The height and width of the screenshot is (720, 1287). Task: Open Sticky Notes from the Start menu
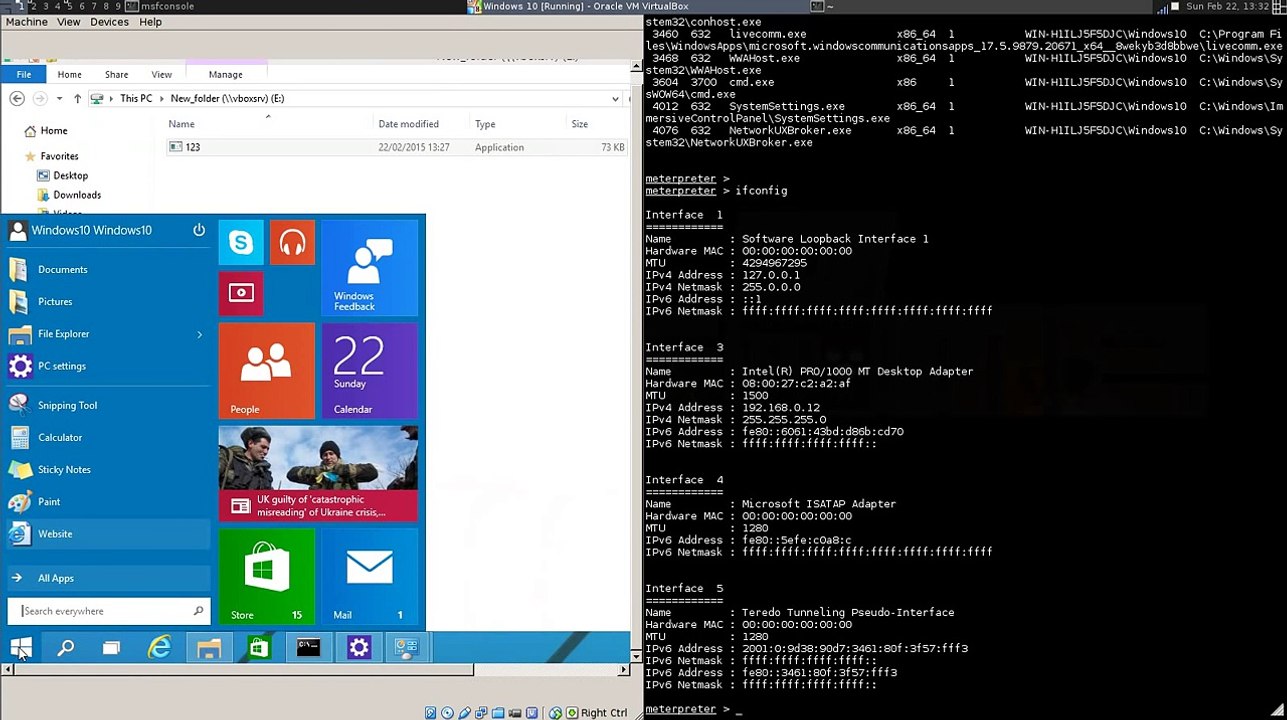tap(107, 470)
